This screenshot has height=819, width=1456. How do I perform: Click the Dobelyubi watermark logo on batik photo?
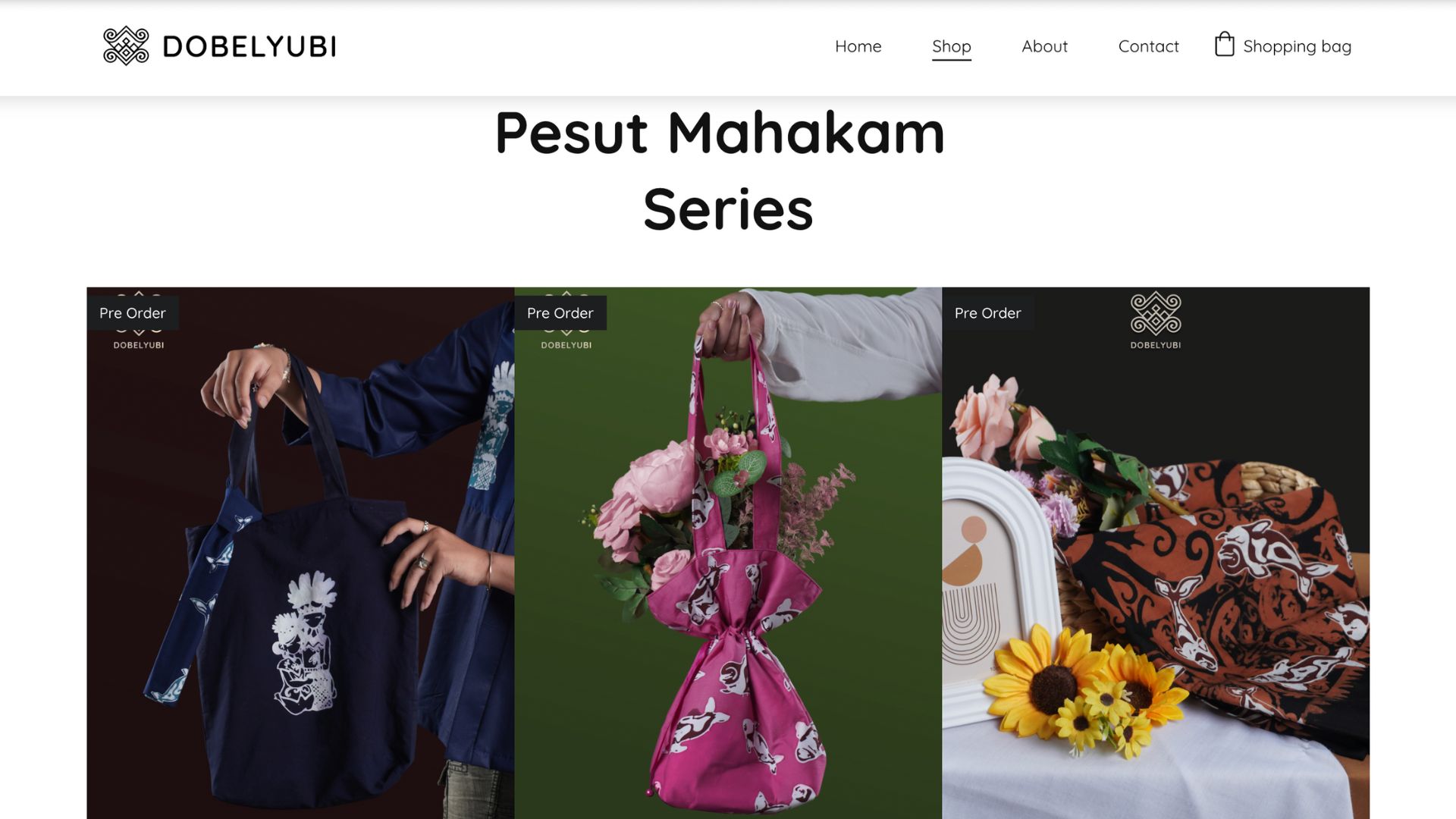1156,321
